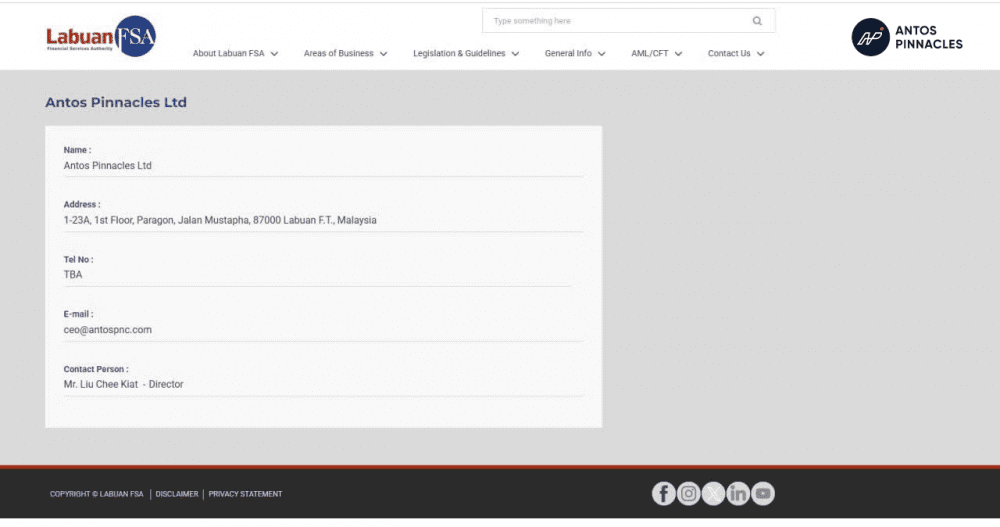This screenshot has width=1000, height=527.
Task: Select the address text with Jalan Mustapha
Action: 220,220
